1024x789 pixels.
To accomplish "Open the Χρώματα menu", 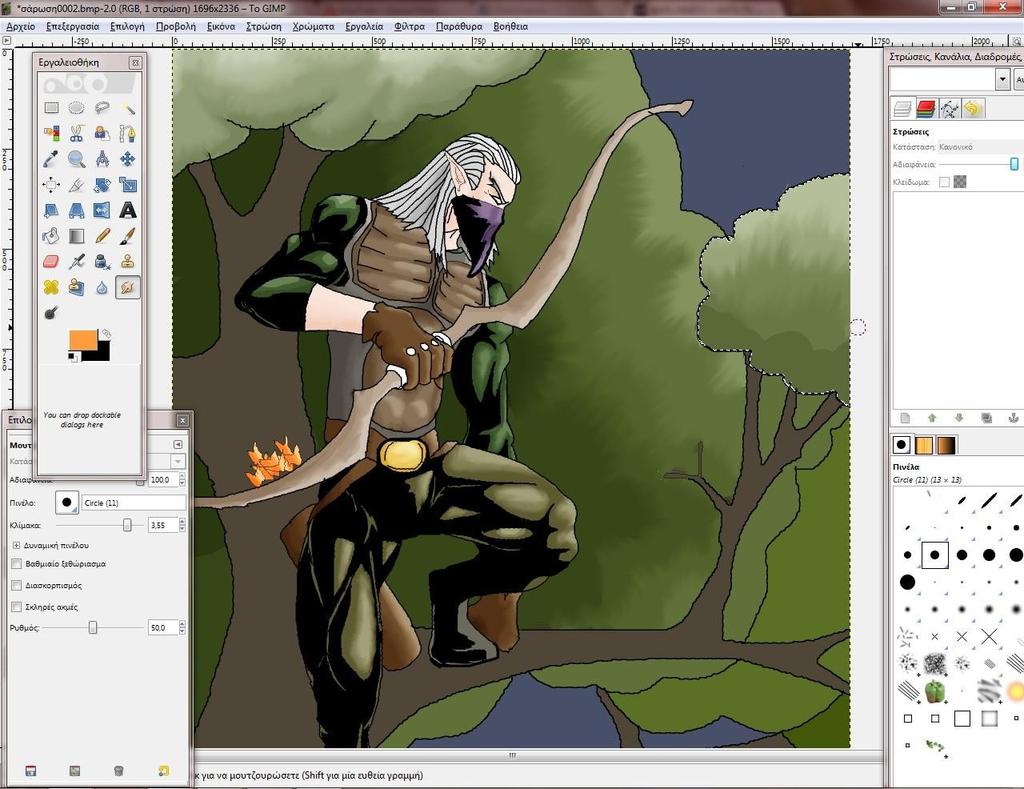I will [313, 26].
